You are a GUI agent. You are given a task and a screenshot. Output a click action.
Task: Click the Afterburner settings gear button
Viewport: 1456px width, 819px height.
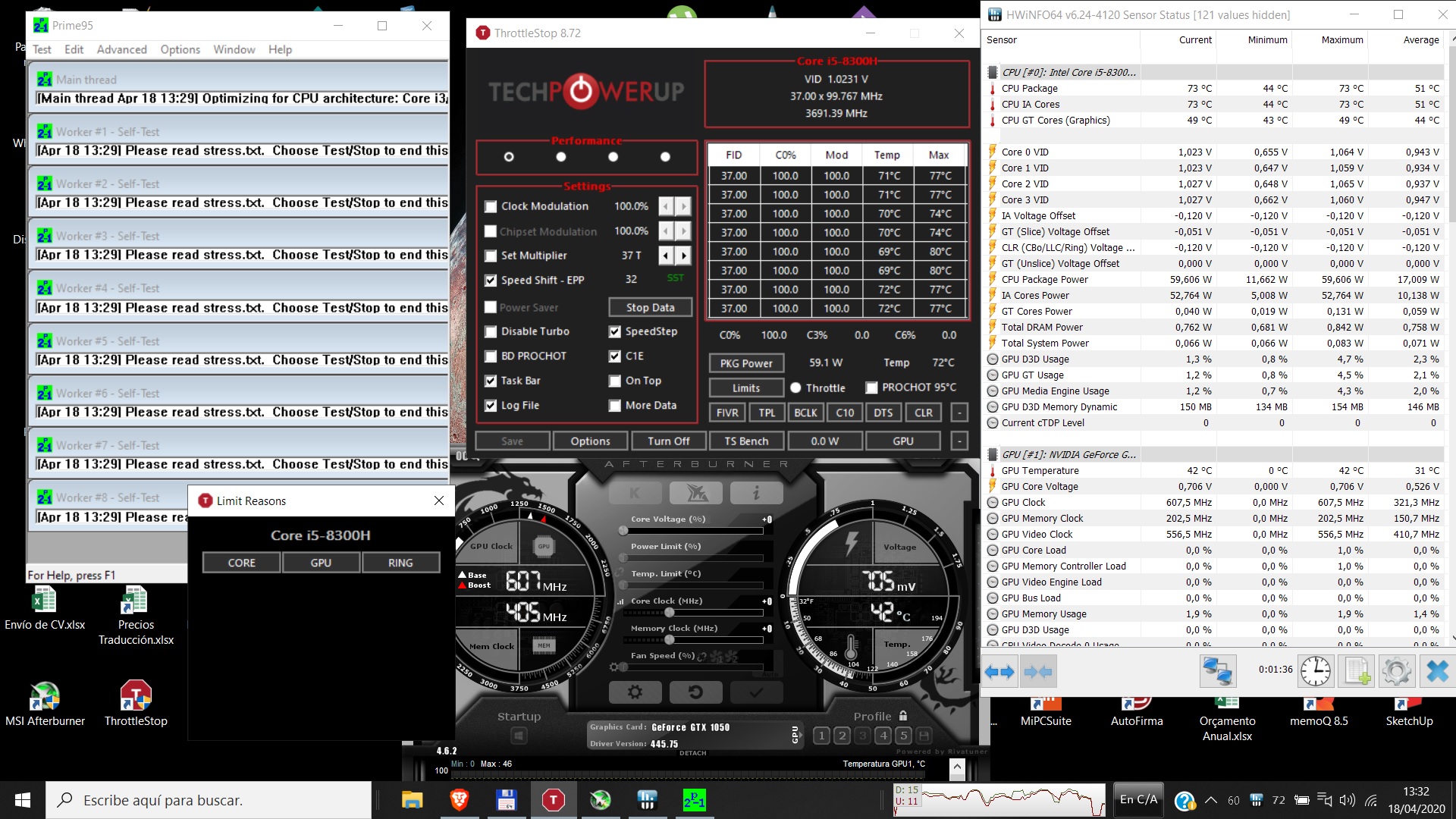[x=635, y=692]
